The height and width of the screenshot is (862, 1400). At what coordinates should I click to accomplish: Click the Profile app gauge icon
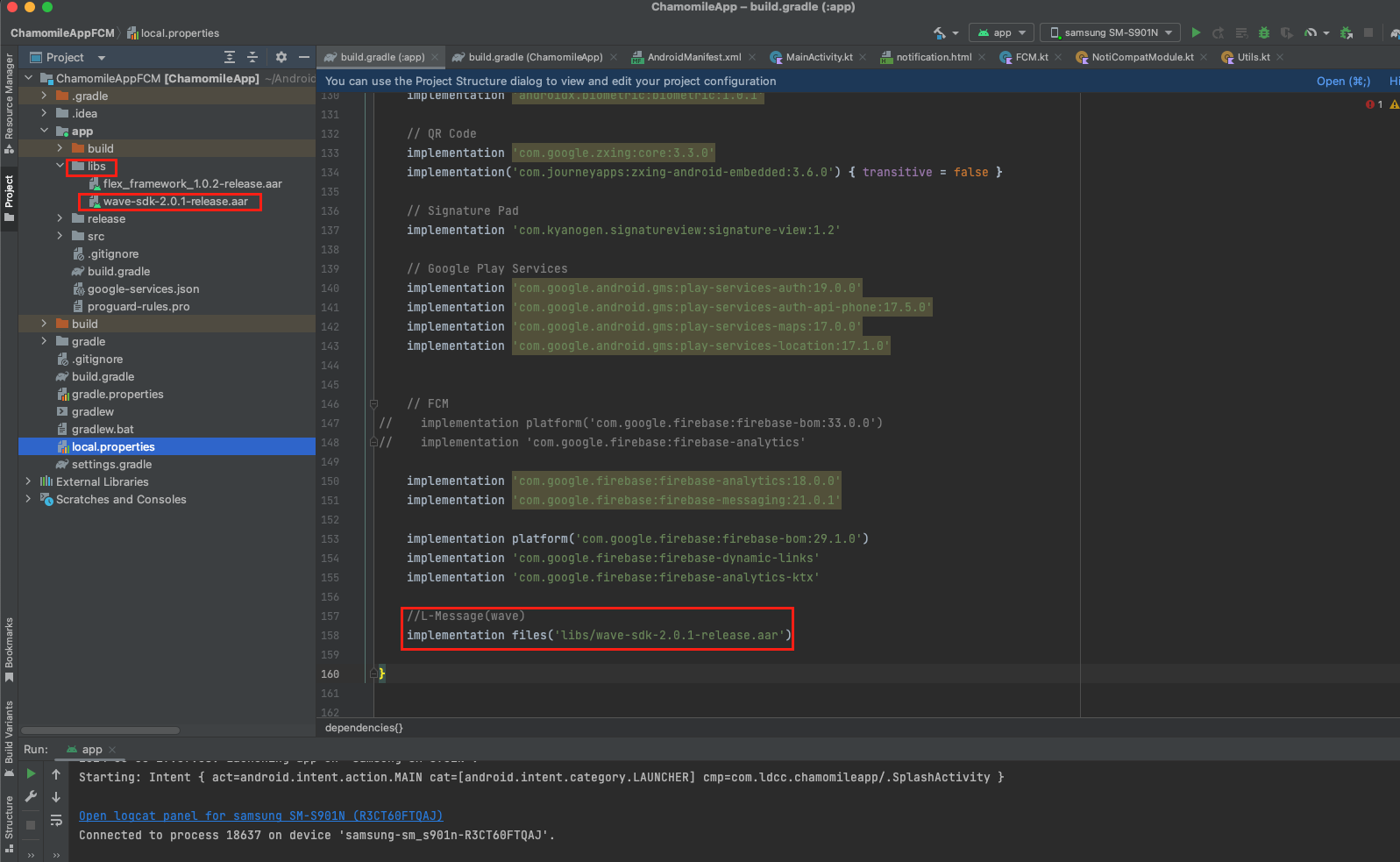(1311, 32)
